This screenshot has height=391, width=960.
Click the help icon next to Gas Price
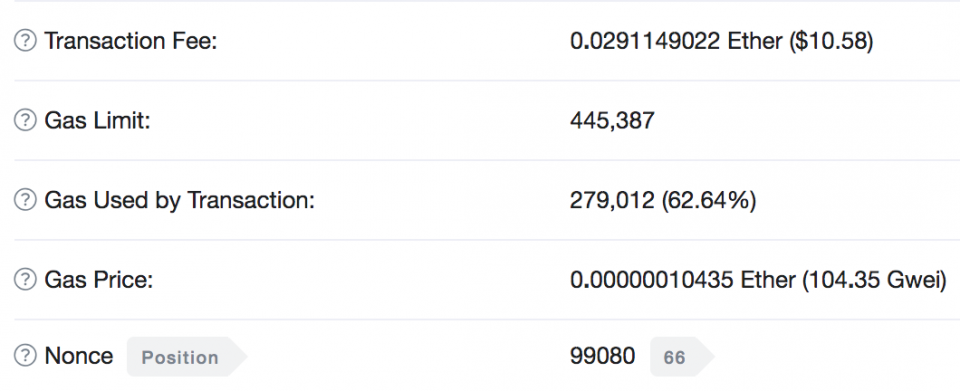(25, 280)
